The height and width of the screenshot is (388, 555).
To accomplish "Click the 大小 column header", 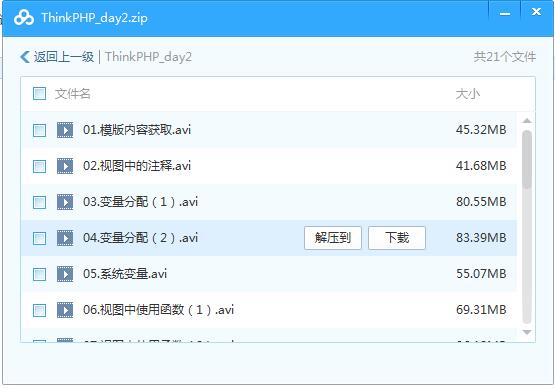I will point(468,94).
